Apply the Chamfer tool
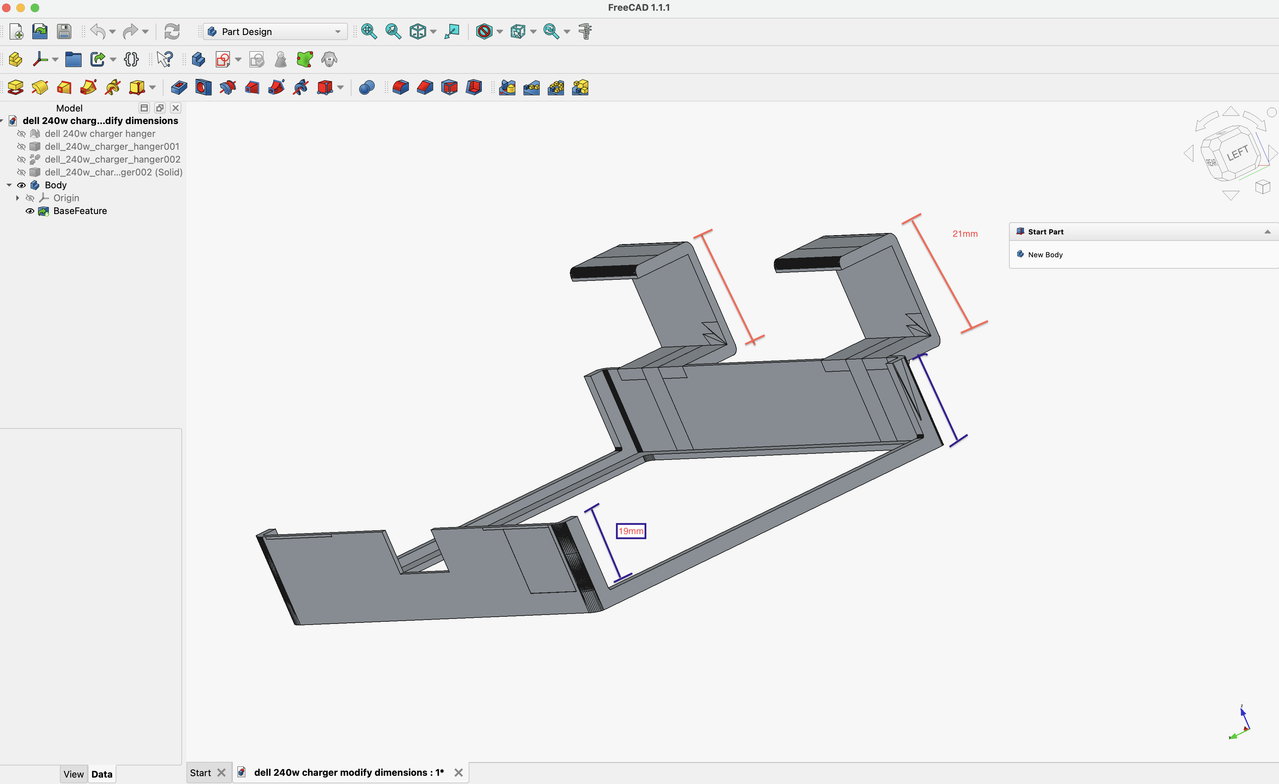The image size is (1279, 784). 425,88
